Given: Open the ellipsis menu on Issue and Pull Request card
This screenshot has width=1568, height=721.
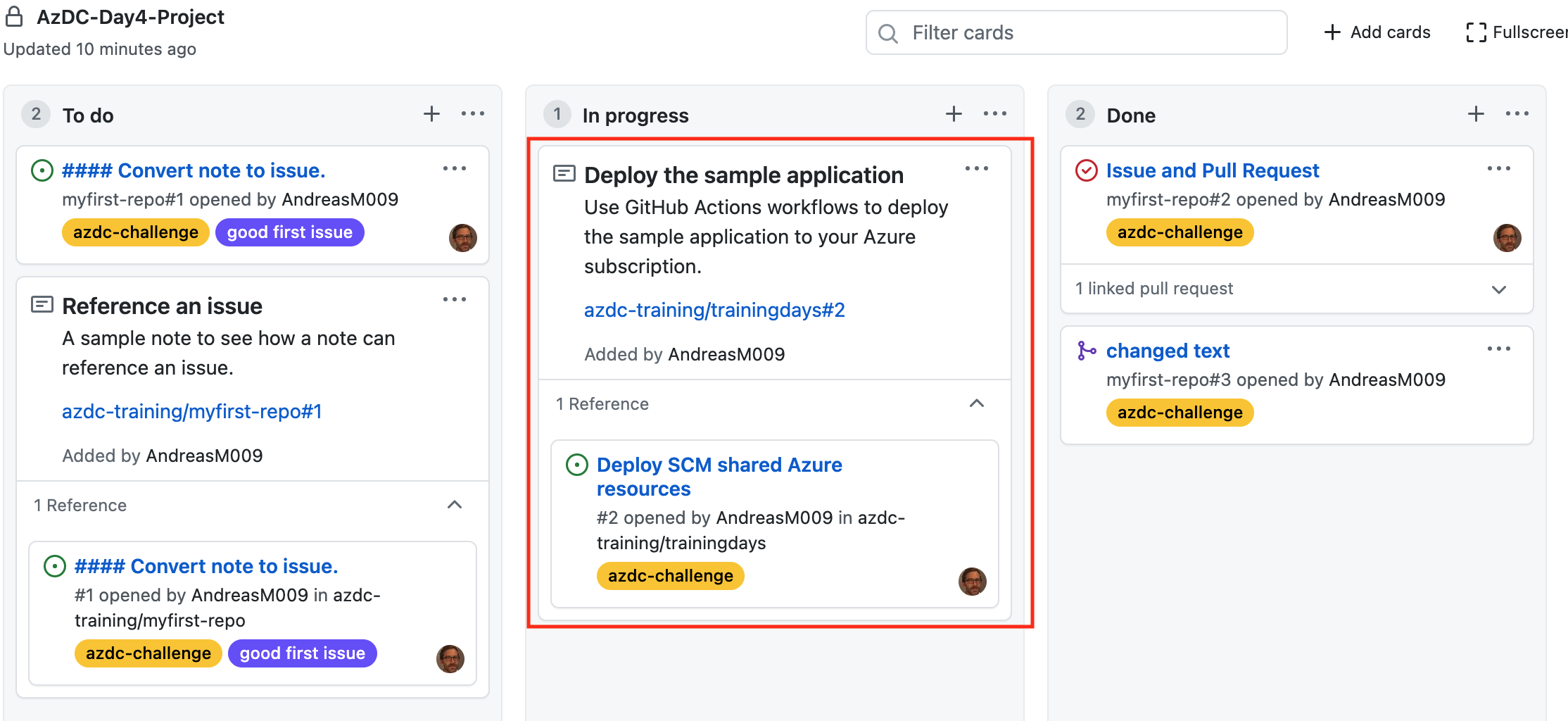Looking at the screenshot, I should 1500,168.
